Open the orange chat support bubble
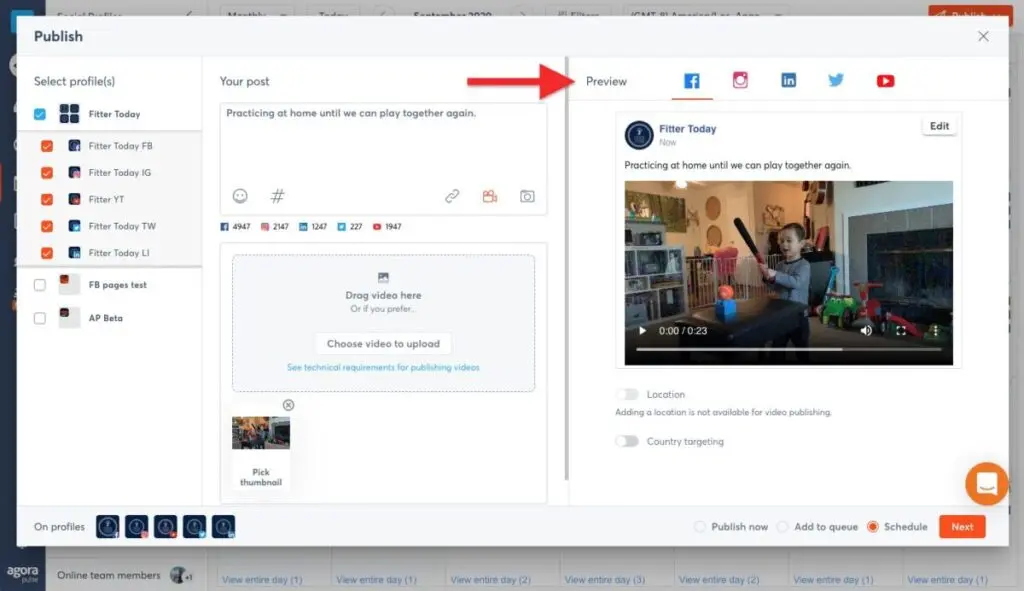This screenshot has height=591, width=1024. (986, 484)
